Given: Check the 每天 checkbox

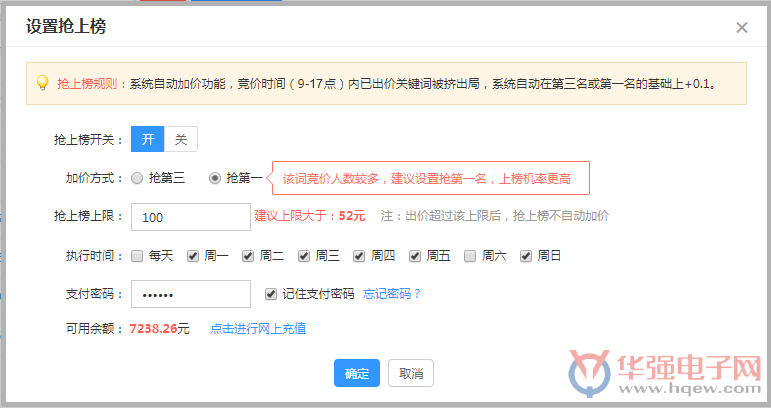Looking at the screenshot, I should tap(137, 256).
